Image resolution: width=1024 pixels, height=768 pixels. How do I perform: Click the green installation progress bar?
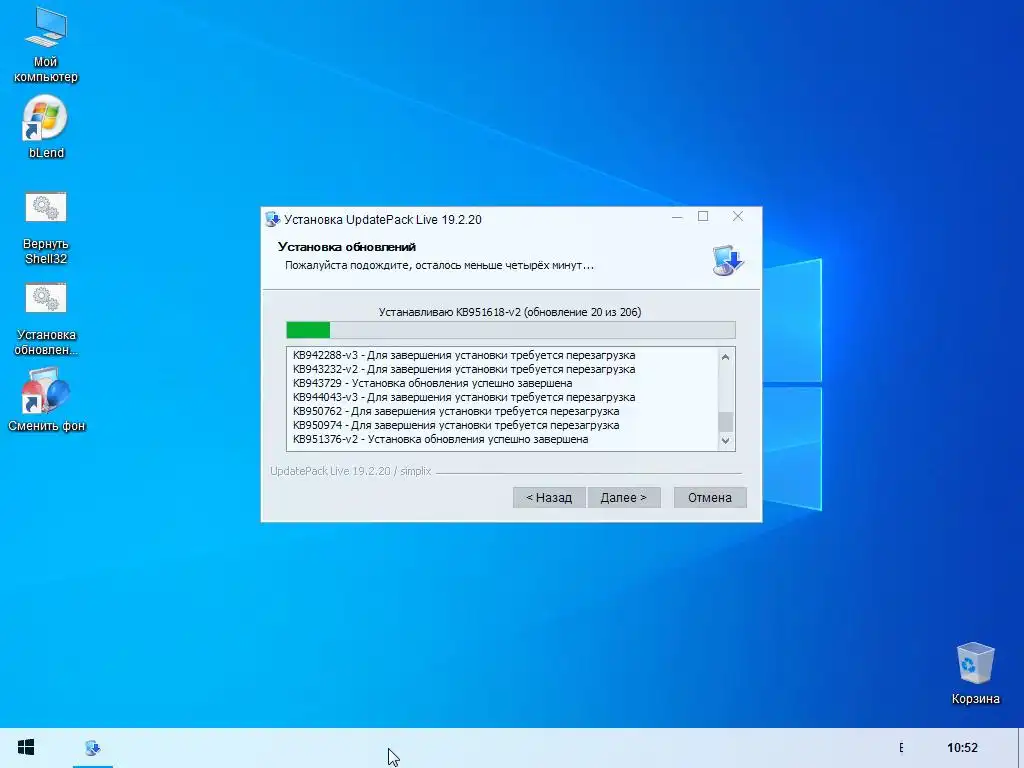(x=511, y=330)
